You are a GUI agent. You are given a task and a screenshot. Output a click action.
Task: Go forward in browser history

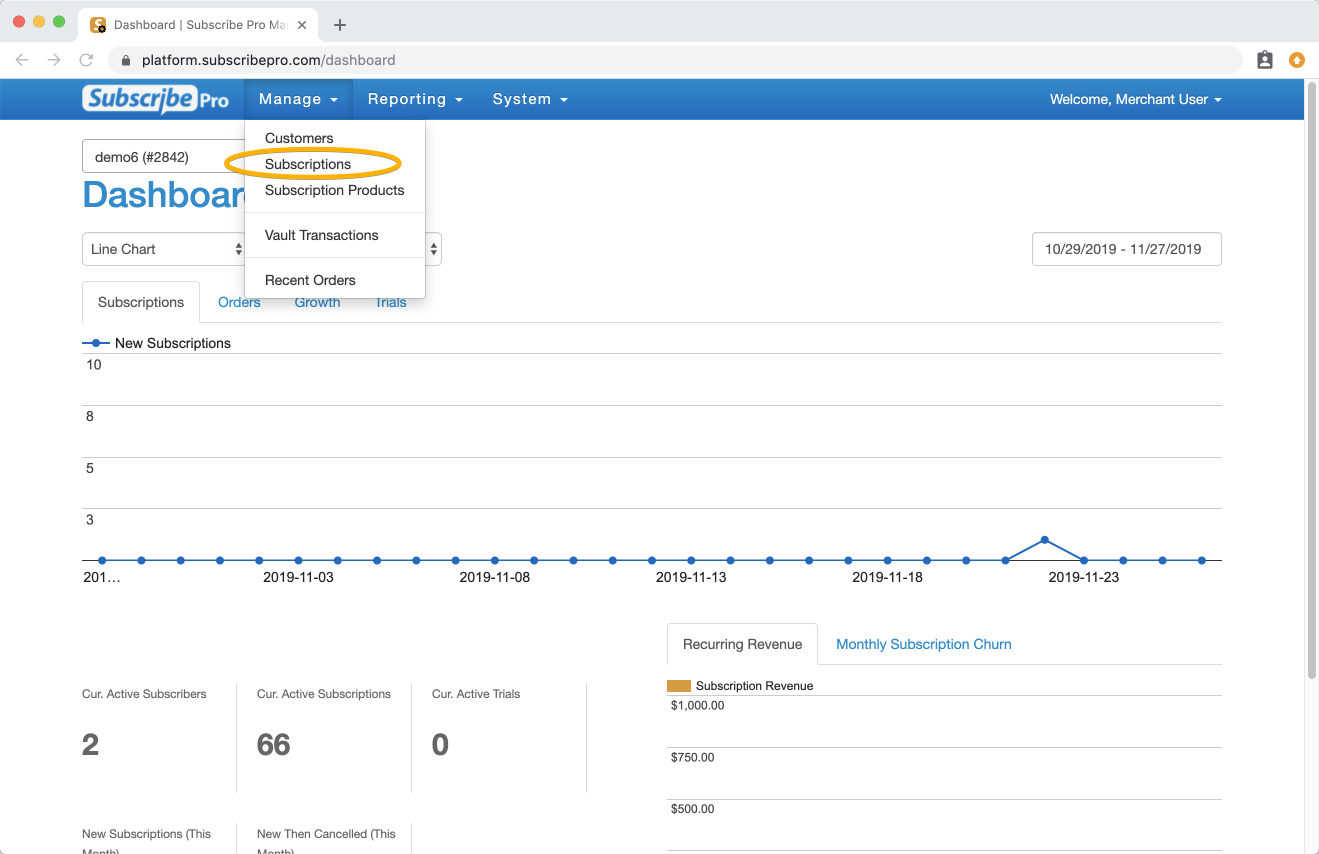[x=54, y=60]
